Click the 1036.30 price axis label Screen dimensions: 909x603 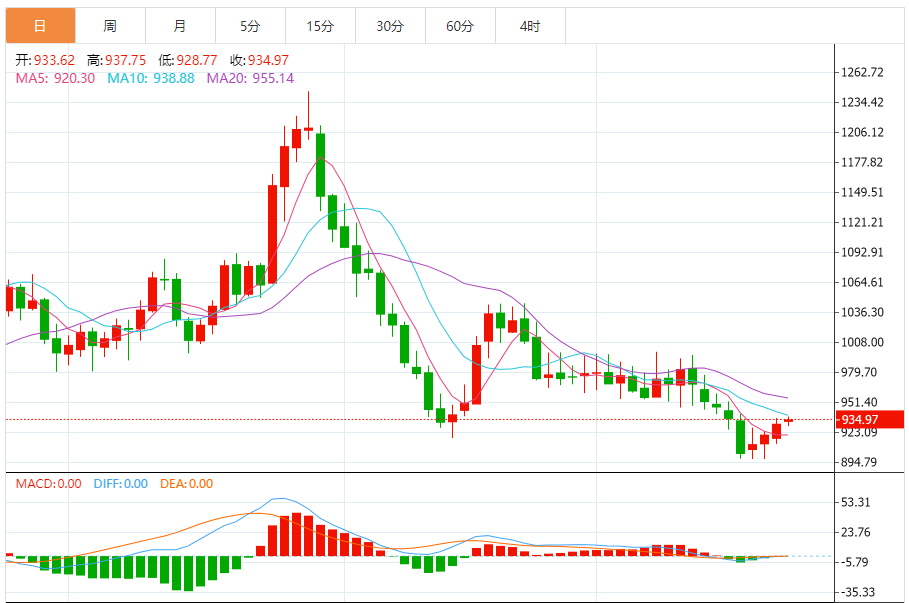tap(862, 313)
